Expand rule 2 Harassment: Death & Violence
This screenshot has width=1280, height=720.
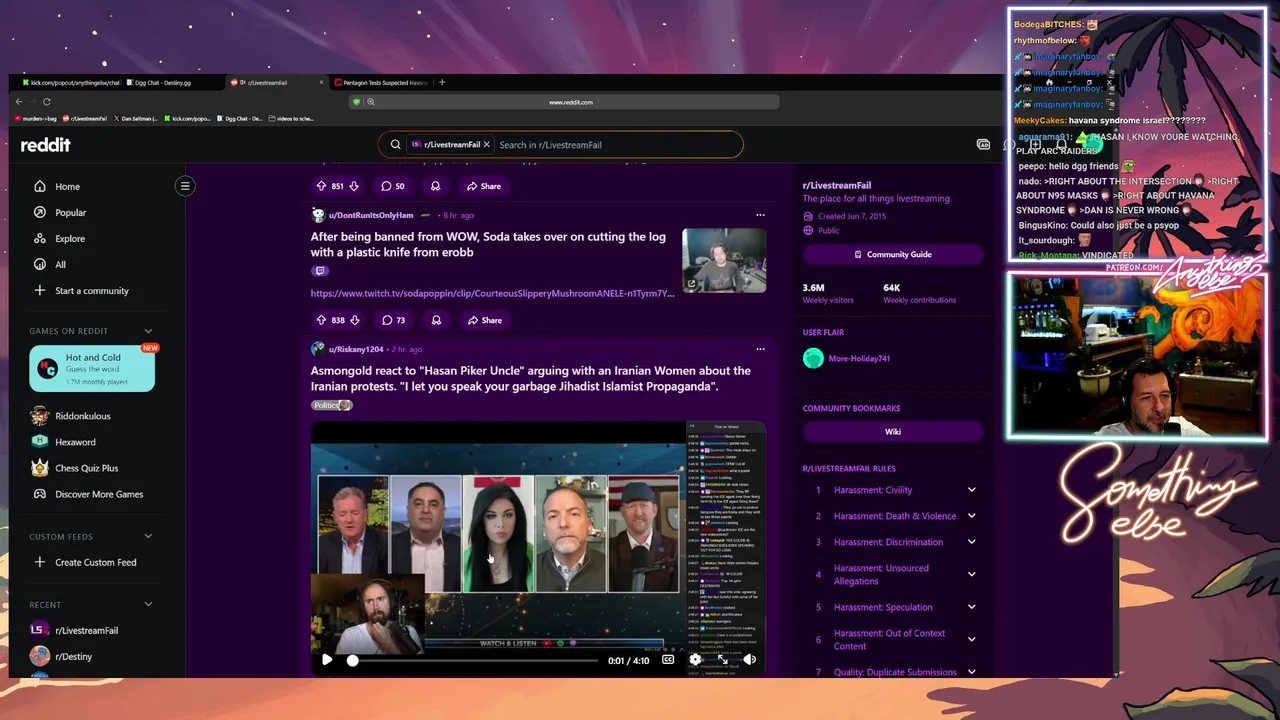click(x=971, y=516)
